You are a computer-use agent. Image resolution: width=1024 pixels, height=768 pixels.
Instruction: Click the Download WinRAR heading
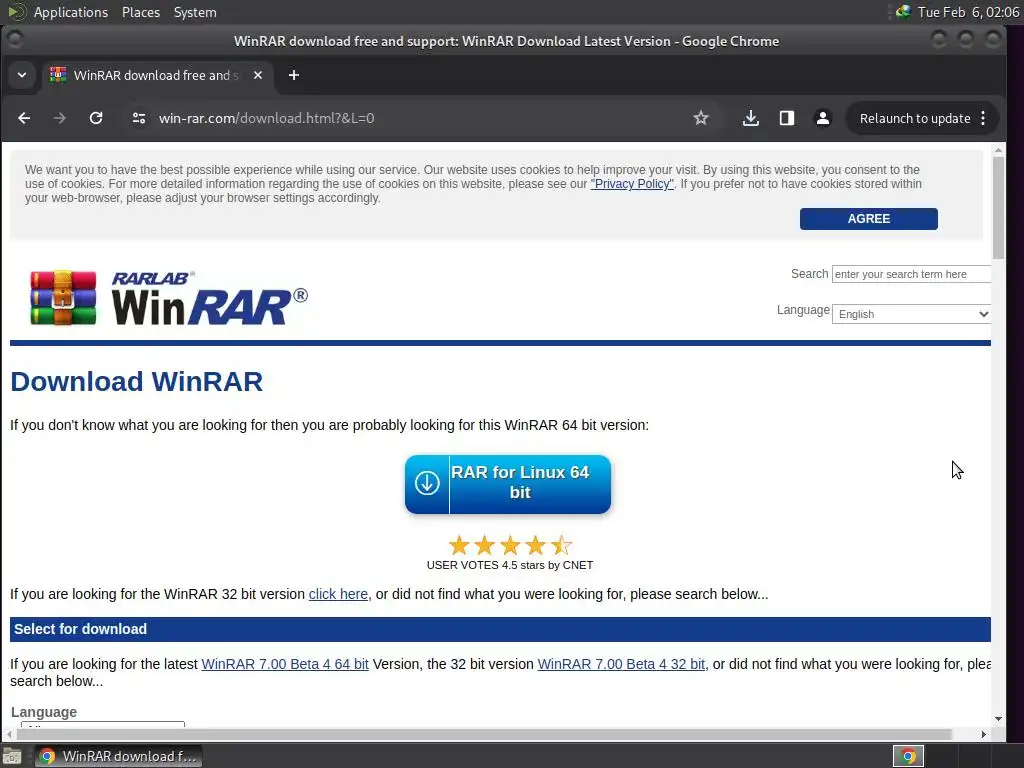[x=136, y=381]
